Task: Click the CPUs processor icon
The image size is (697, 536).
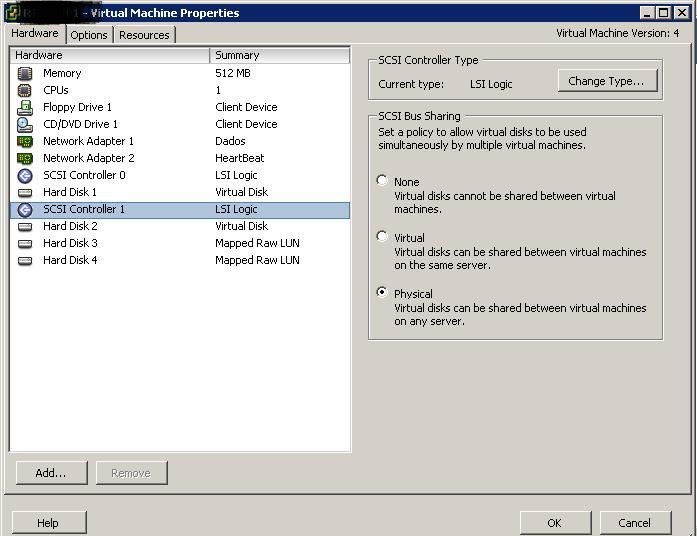Action: (x=25, y=90)
